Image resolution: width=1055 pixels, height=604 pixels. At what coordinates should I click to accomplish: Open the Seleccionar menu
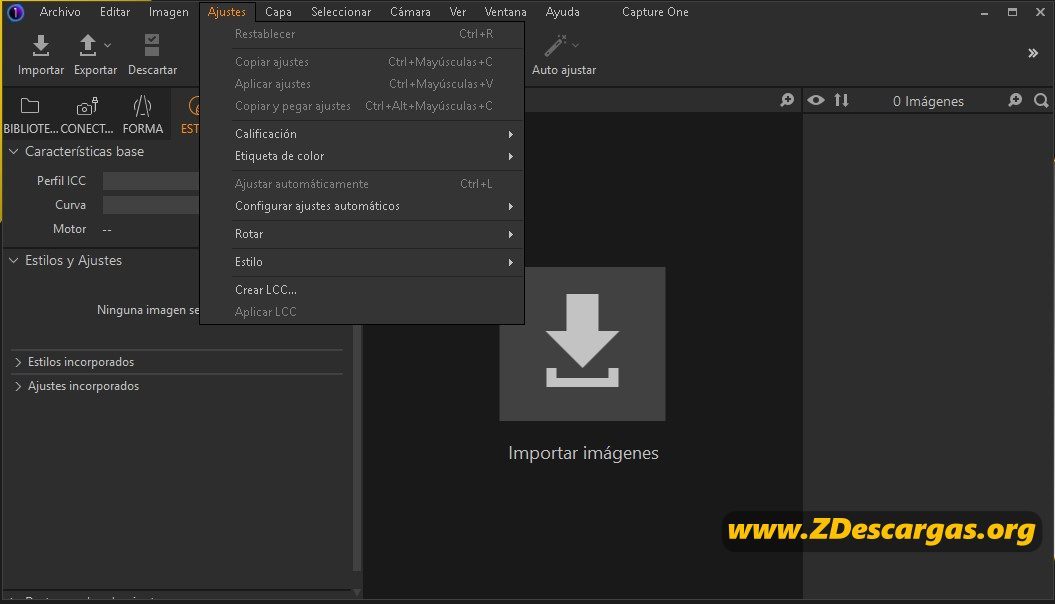pyautogui.click(x=341, y=12)
